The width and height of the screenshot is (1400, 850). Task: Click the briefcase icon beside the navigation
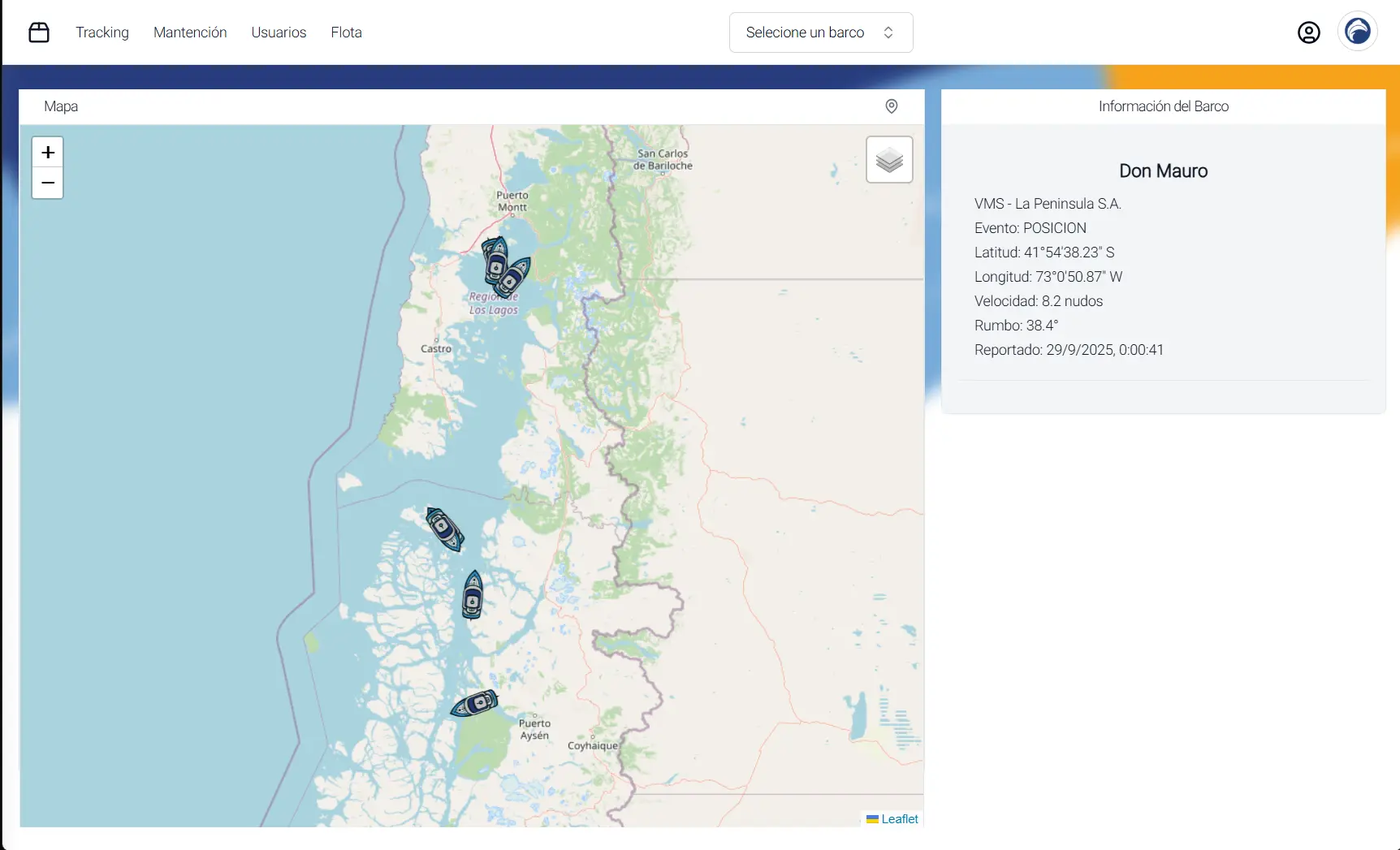click(x=39, y=32)
